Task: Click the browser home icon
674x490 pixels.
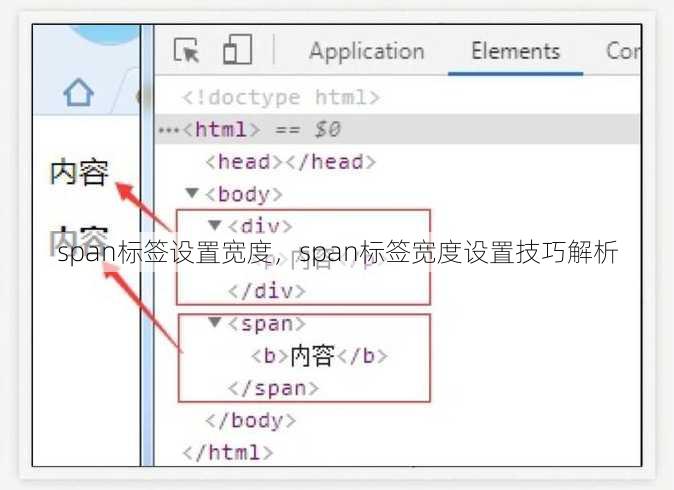Action: (x=79, y=92)
